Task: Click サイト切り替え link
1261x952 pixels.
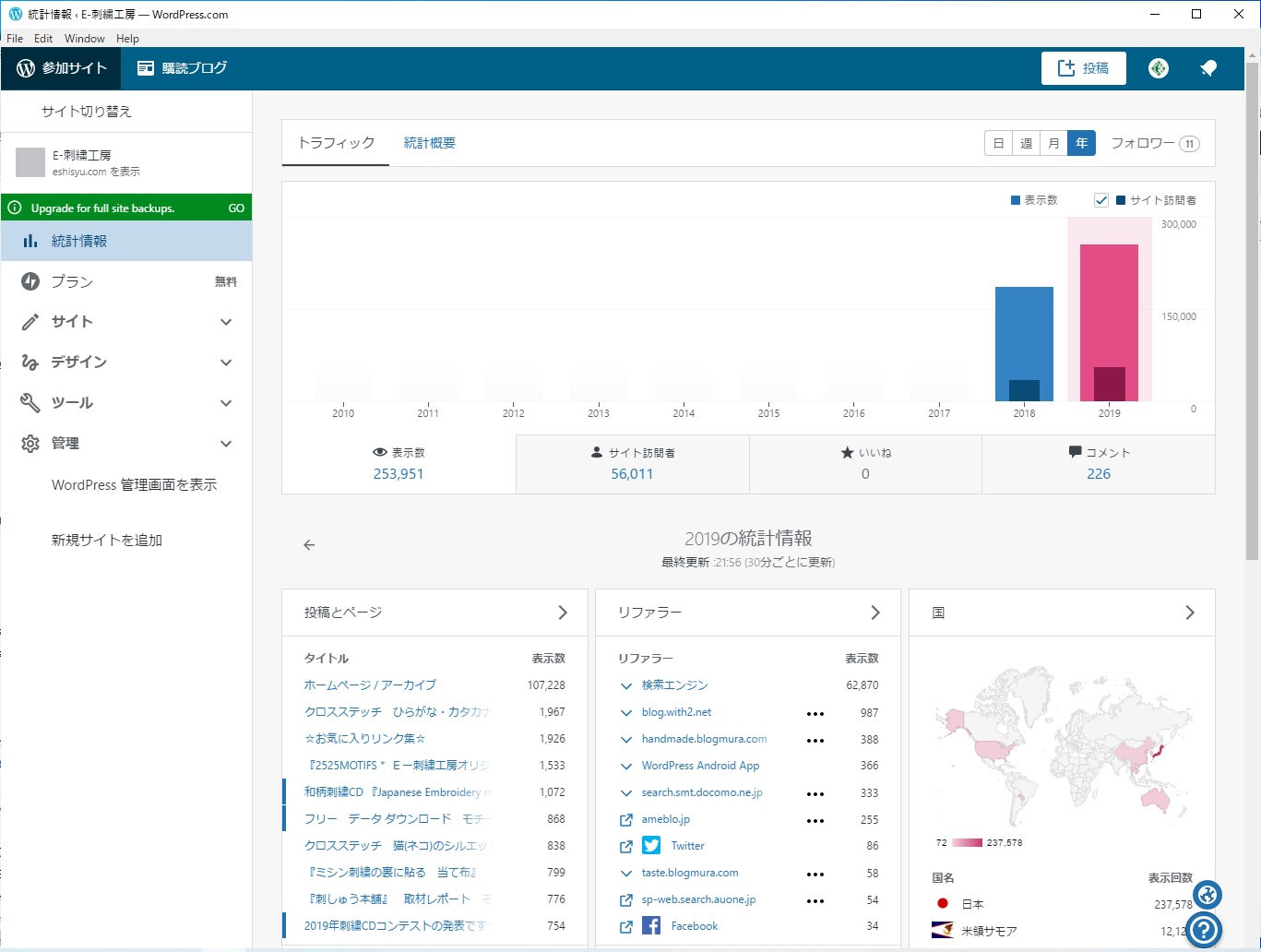Action: click(87, 112)
